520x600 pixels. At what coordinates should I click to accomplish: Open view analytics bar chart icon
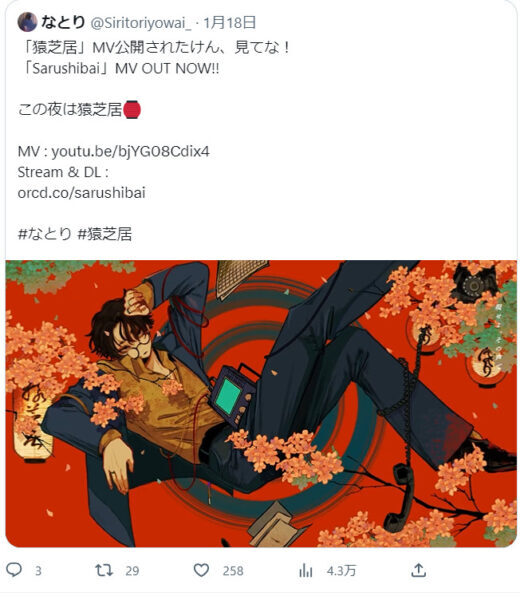(x=305, y=571)
